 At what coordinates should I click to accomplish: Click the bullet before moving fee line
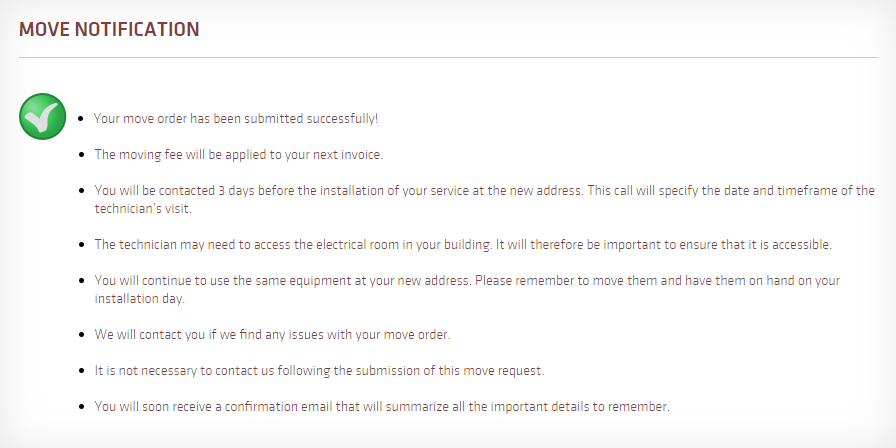coord(82,155)
